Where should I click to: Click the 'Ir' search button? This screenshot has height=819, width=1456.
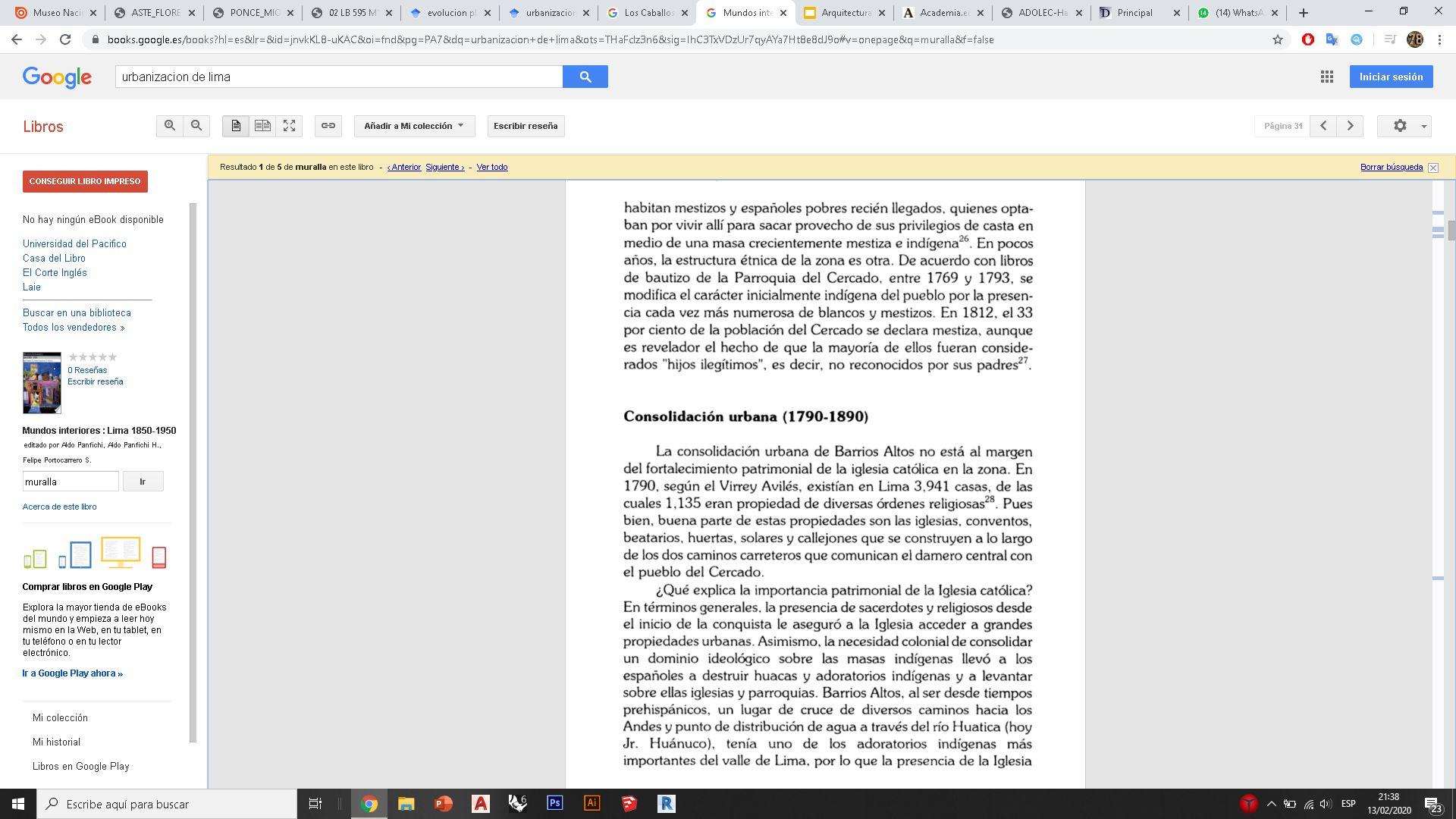tap(143, 482)
